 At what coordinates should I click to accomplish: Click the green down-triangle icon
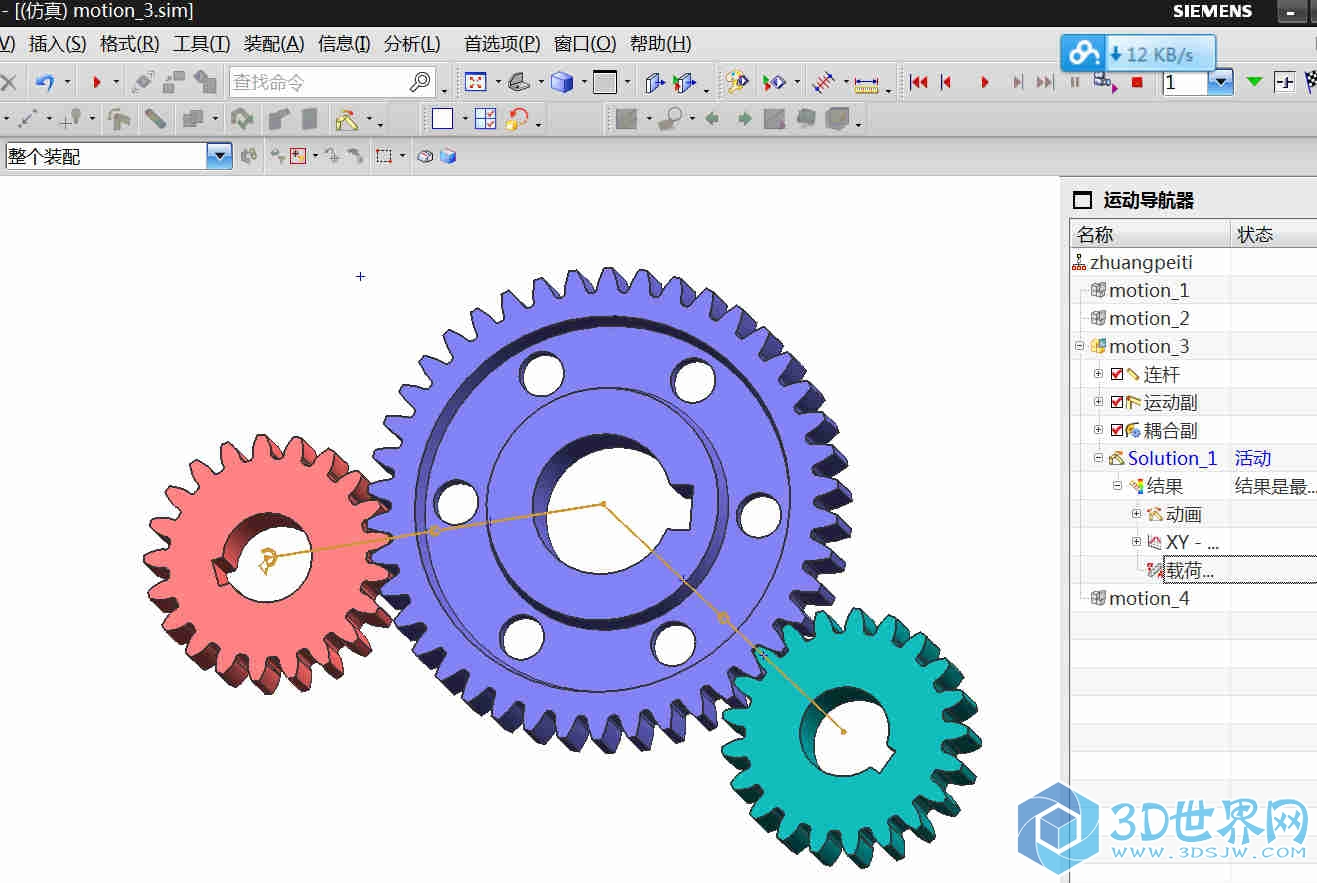click(x=1254, y=82)
